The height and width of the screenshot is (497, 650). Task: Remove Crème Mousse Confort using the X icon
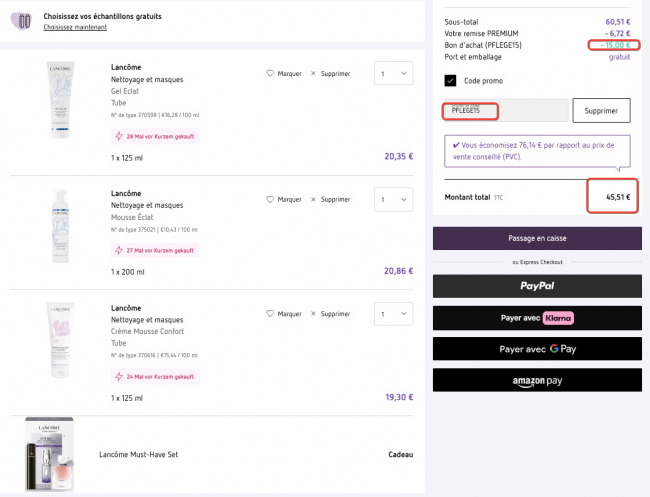(x=313, y=313)
